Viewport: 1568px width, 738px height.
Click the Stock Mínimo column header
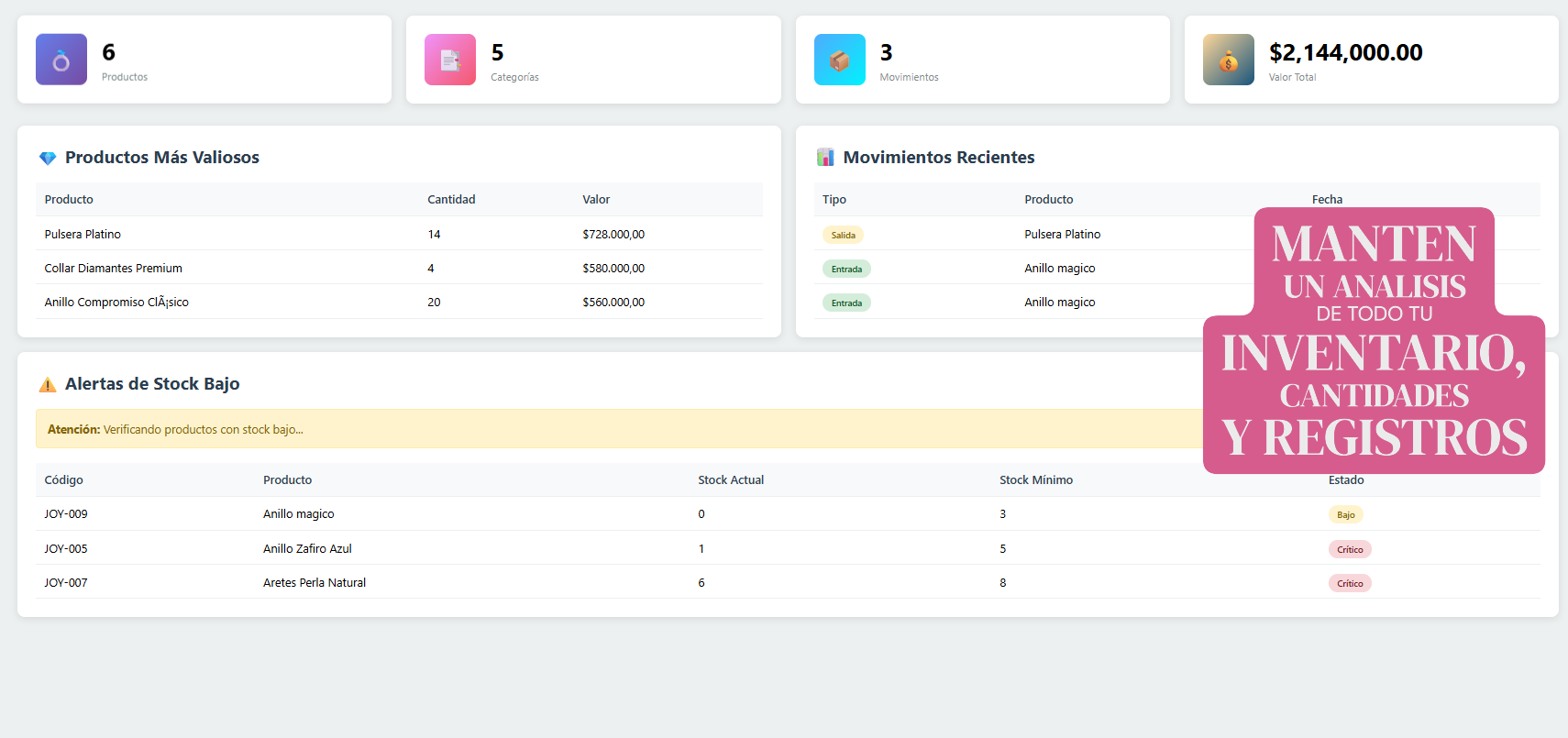1036,480
